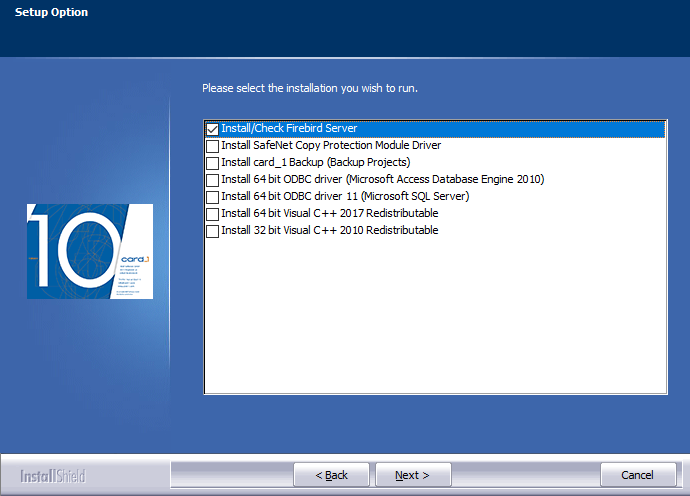This screenshot has height=496, width=690.
Task: Select the 64 bit ODBC driver Access label
Action: pos(382,180)
